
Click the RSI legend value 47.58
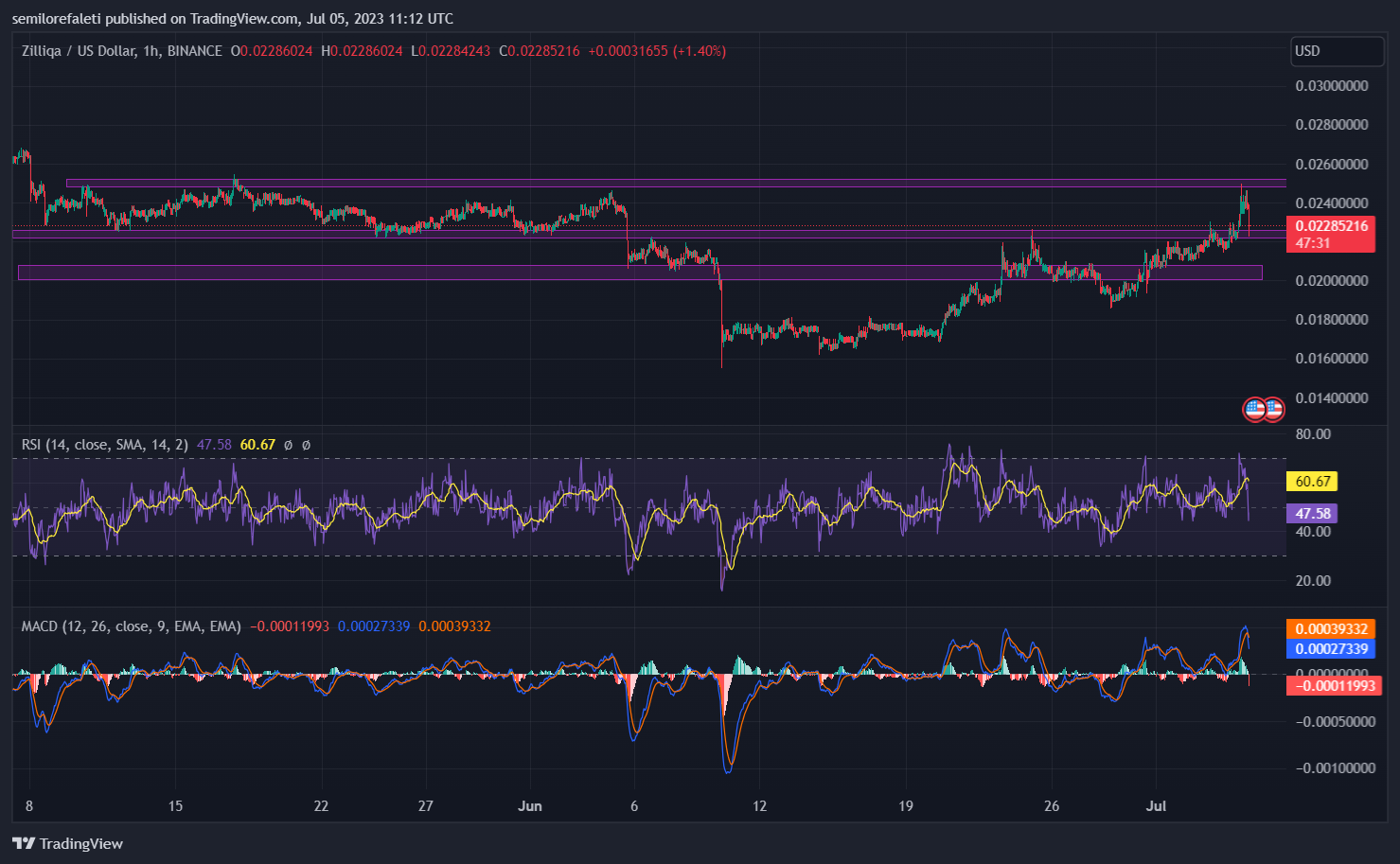pos(214,444)
